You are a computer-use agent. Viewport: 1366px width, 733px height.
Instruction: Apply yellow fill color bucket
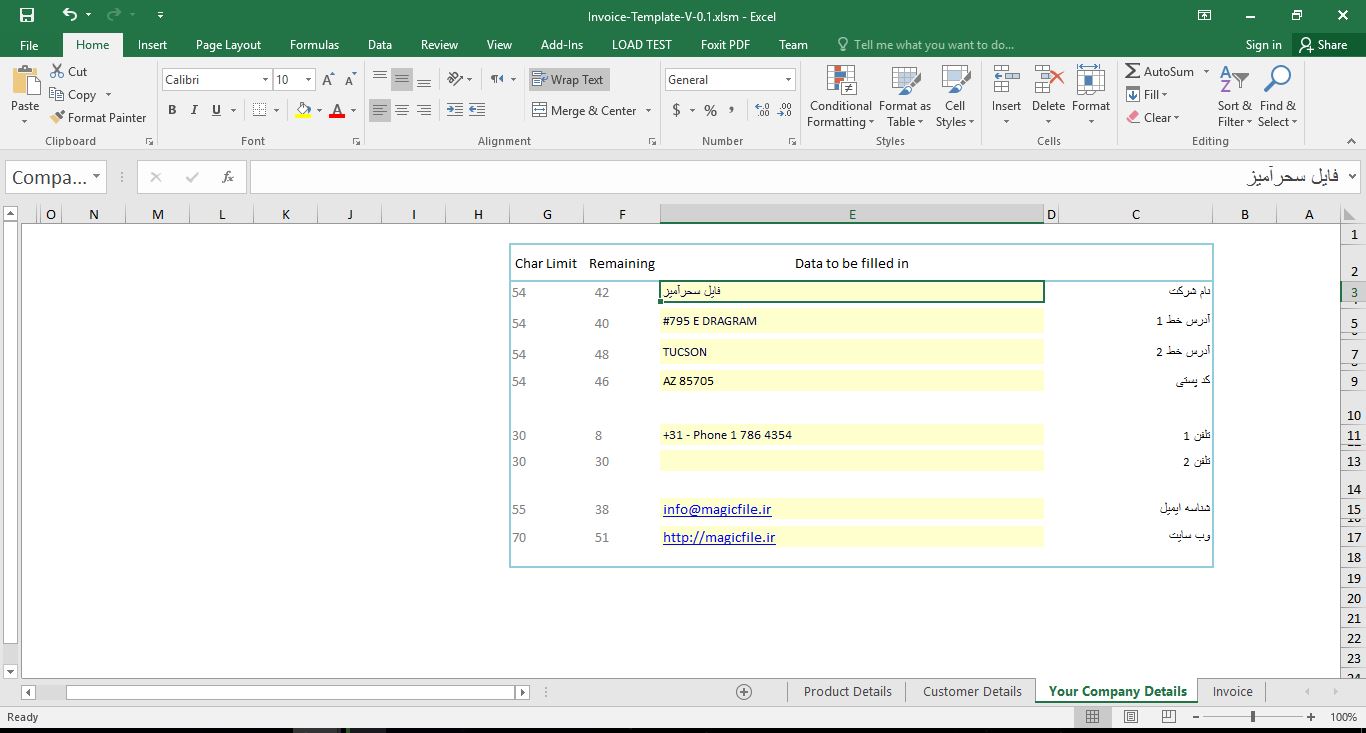pyautogui.click(x=303, y=110)
